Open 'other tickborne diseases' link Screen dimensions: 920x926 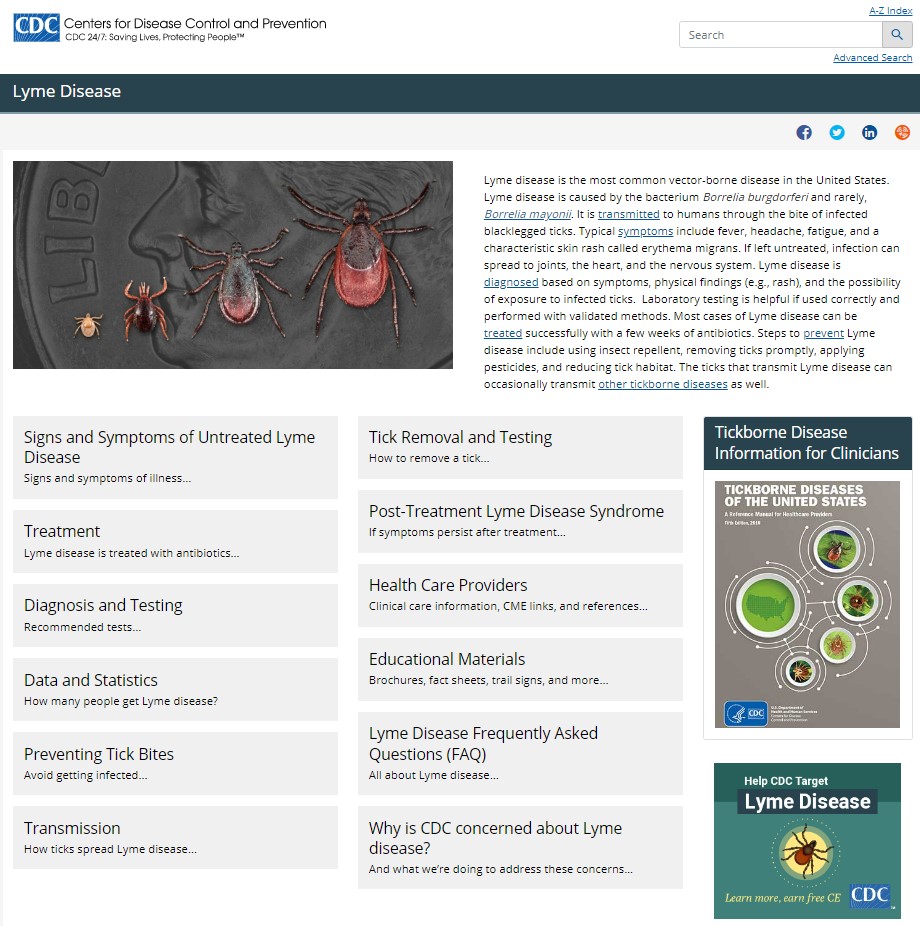click(663, 384)
